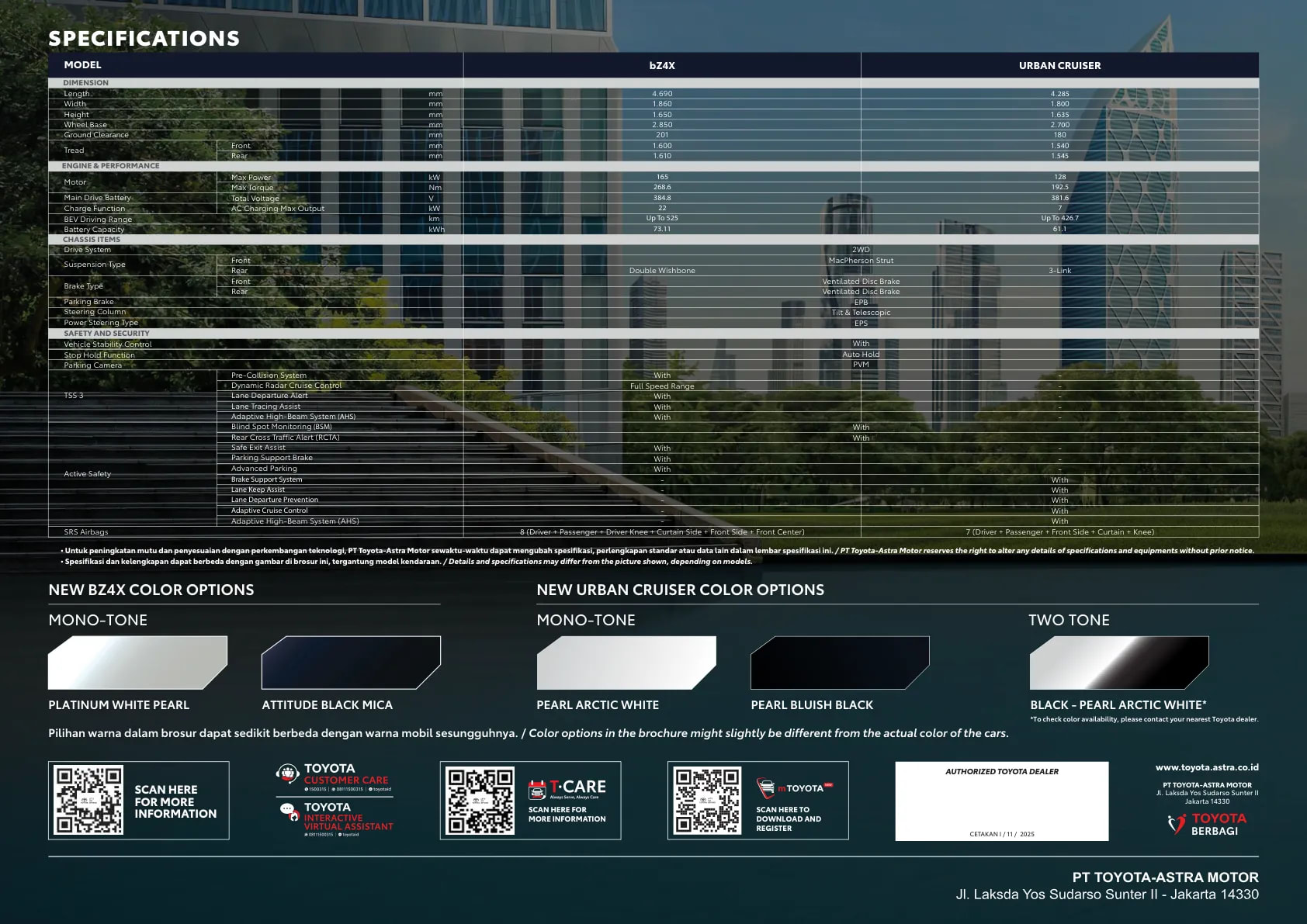Click the mToyota download QR code
Viewport: 1307px width, 924px height.
(707, 800)
